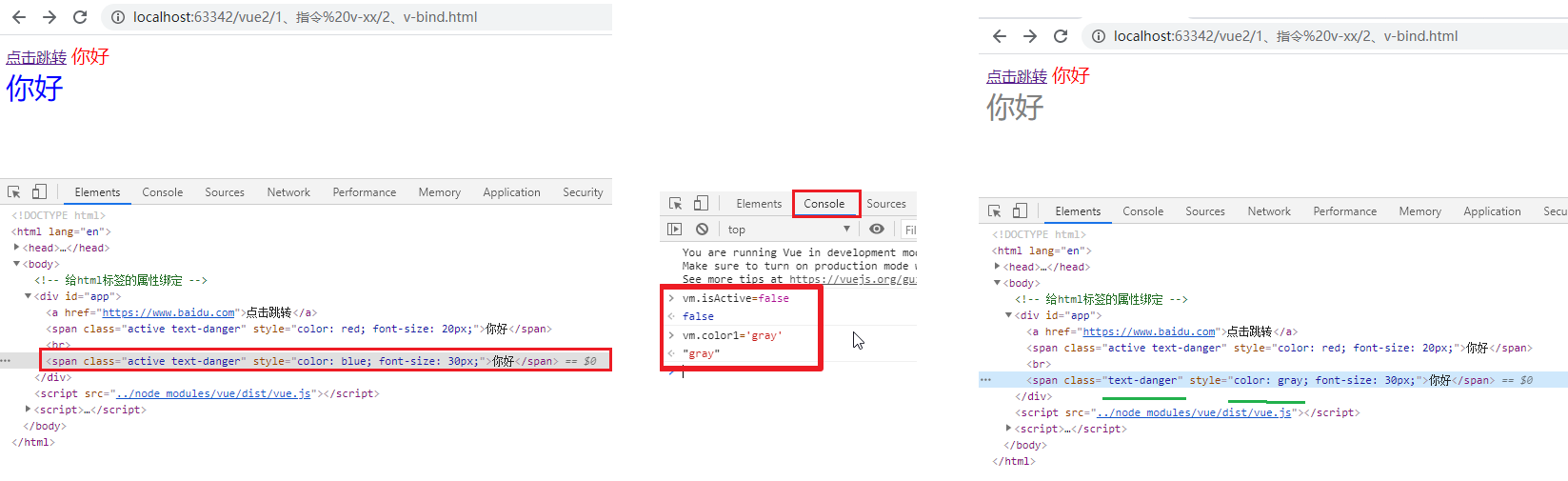The width and height of the screenshot is (1568, 481).
Task: Open Network tab in right DevTools
Action: [x=1269, y=211]
